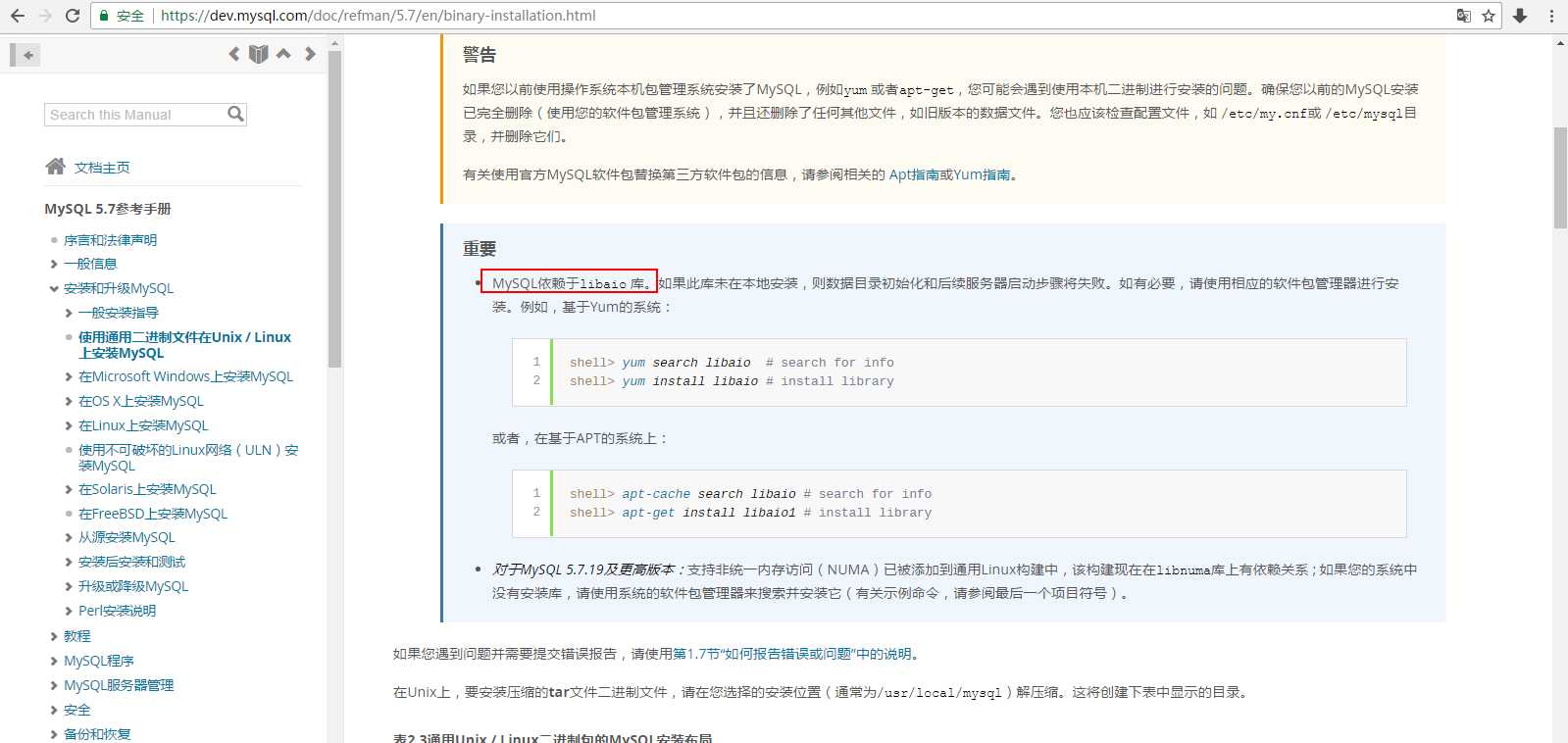This screenshot has width=1568, height=743.
Task: Open 序言和法律声明 entry
Action: 110,240
